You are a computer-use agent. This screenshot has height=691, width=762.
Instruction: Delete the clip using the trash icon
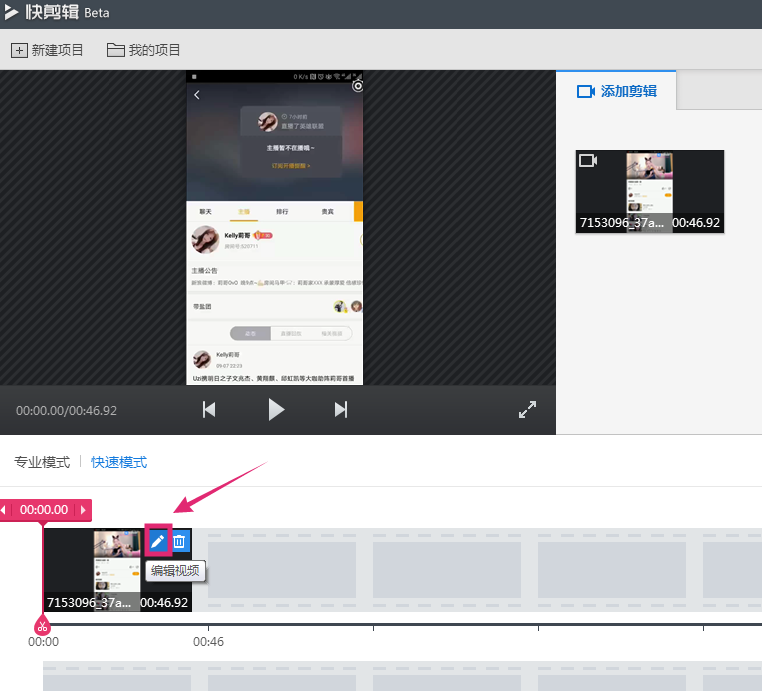click(180, 541)
